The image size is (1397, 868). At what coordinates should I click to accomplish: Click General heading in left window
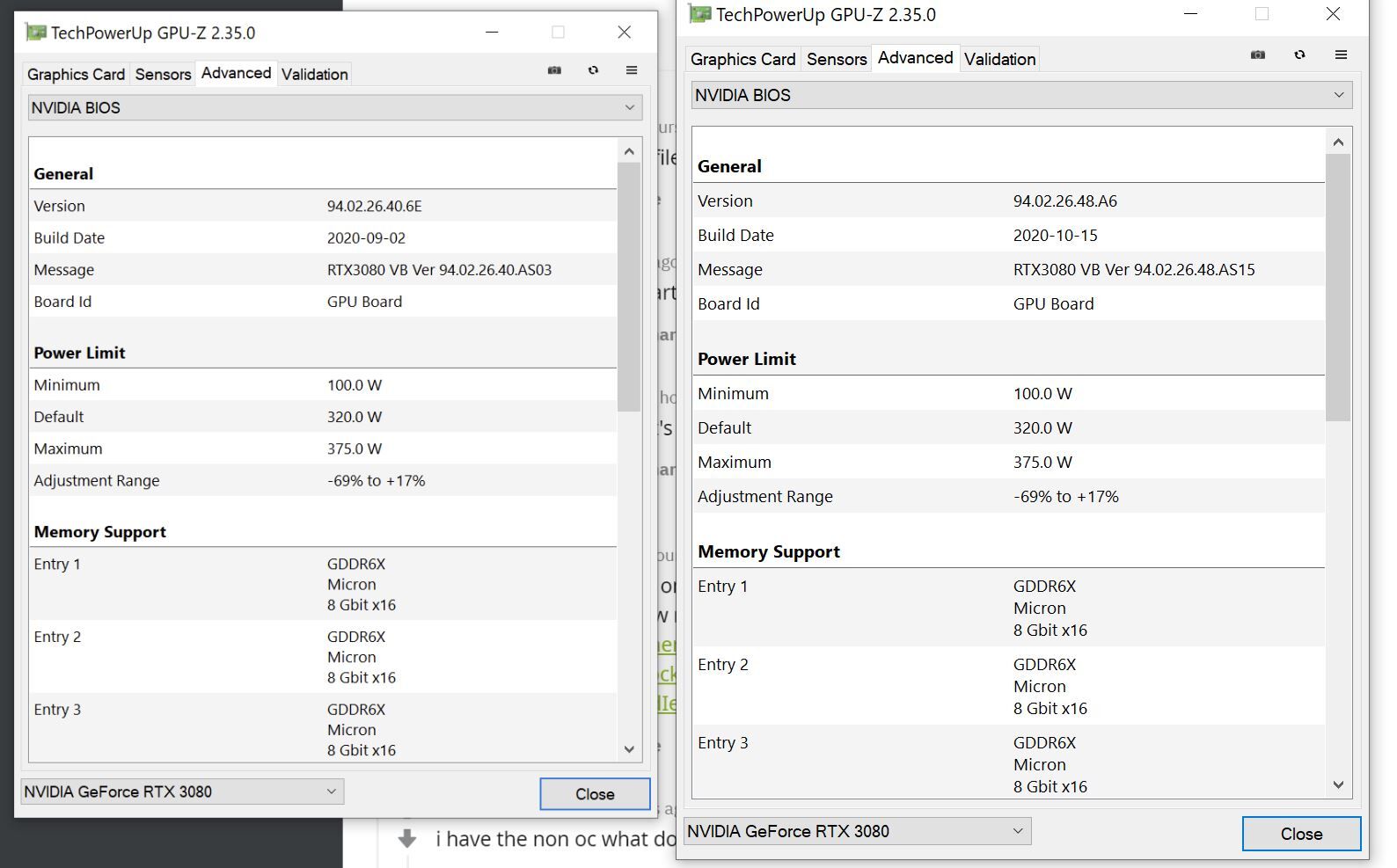click(63, 174)
